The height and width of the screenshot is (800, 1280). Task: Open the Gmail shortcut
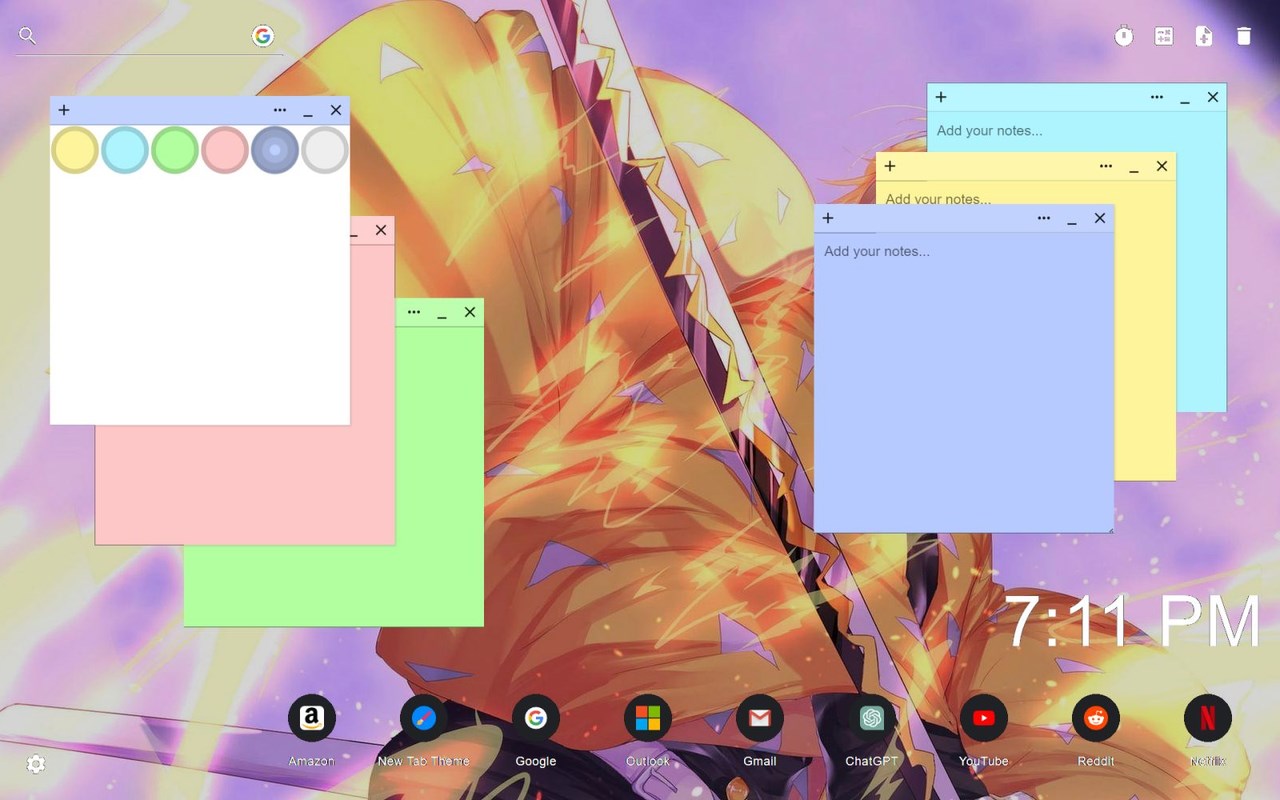tap(760, 718)
